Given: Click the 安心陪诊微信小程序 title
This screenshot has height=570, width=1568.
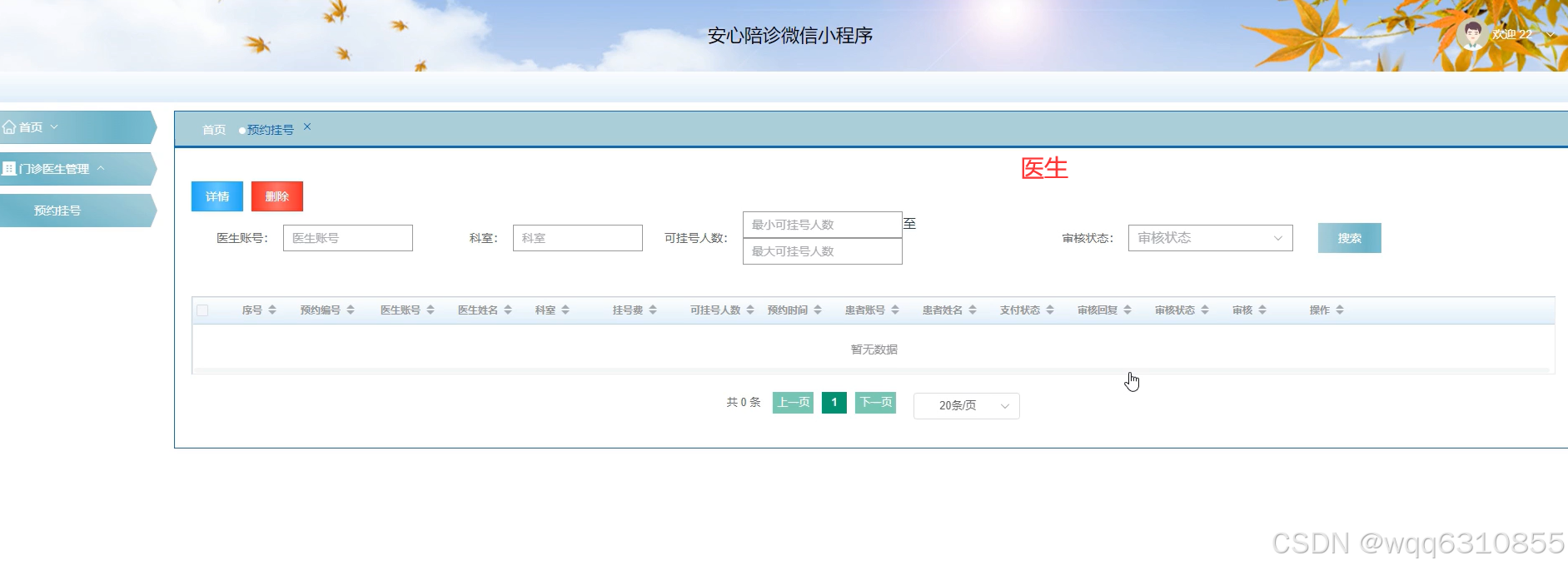Looking at the screenshot, I should pyautogui.click(x=790, y=36).
